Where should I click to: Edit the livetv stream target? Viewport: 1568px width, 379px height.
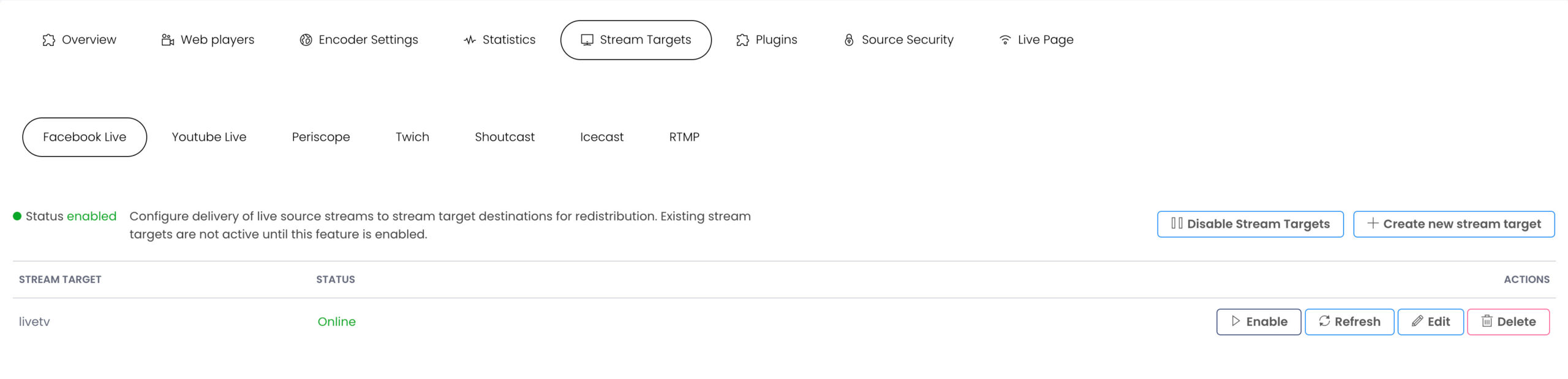coord(1430,322)
